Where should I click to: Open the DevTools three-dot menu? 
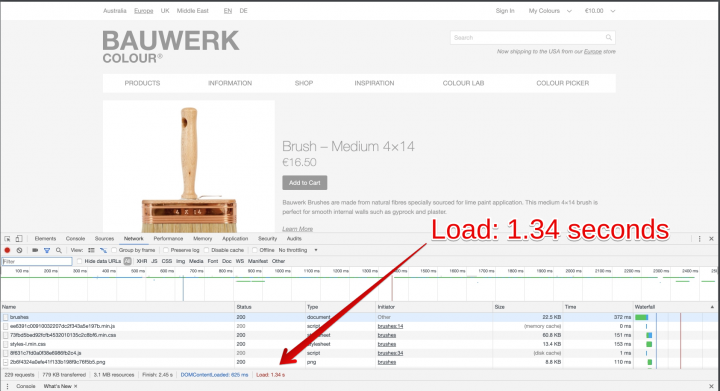tap(699, 239)
